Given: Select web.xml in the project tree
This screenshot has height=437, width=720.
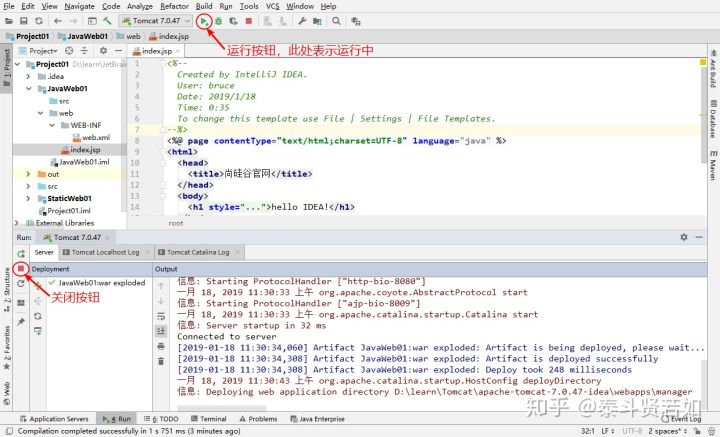Looking at the screenshot, I should 94,138.
